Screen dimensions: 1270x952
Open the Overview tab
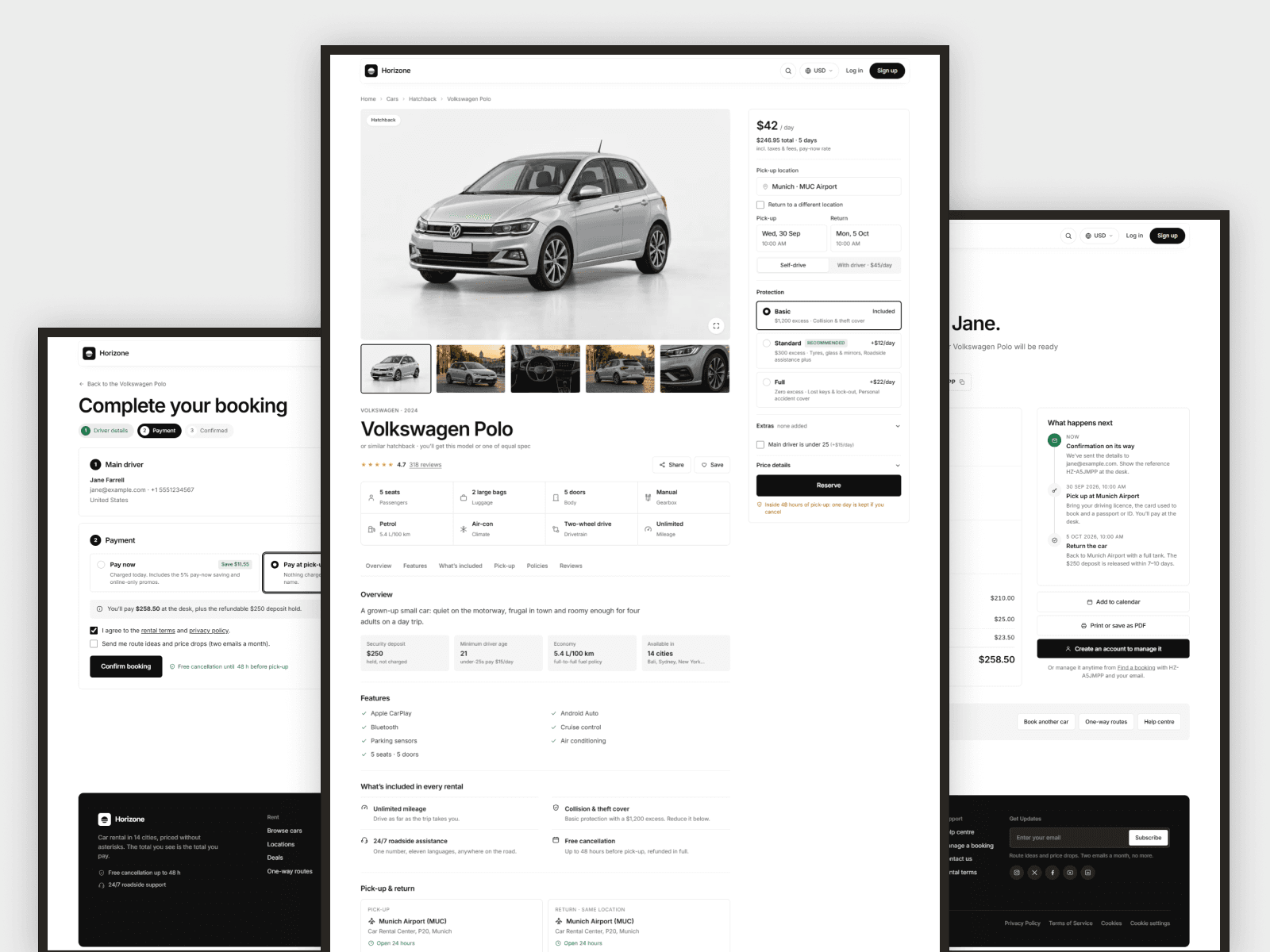click(379, 566)
